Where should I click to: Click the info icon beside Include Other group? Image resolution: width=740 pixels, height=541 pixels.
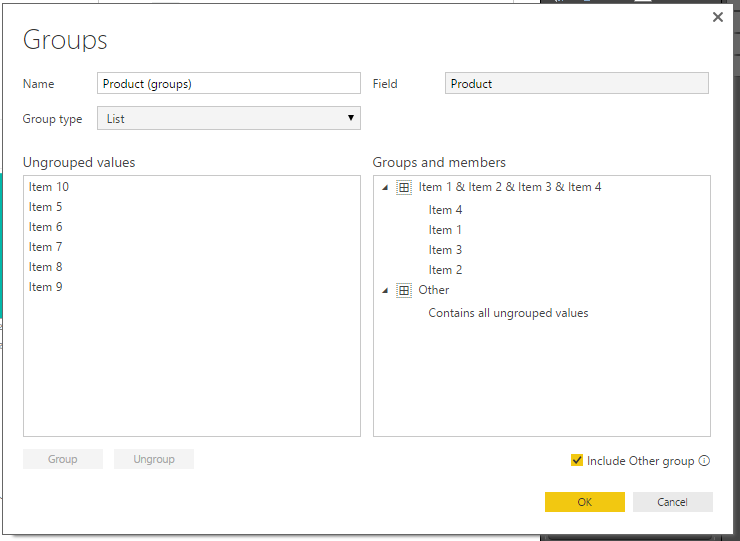pos(704,461)
